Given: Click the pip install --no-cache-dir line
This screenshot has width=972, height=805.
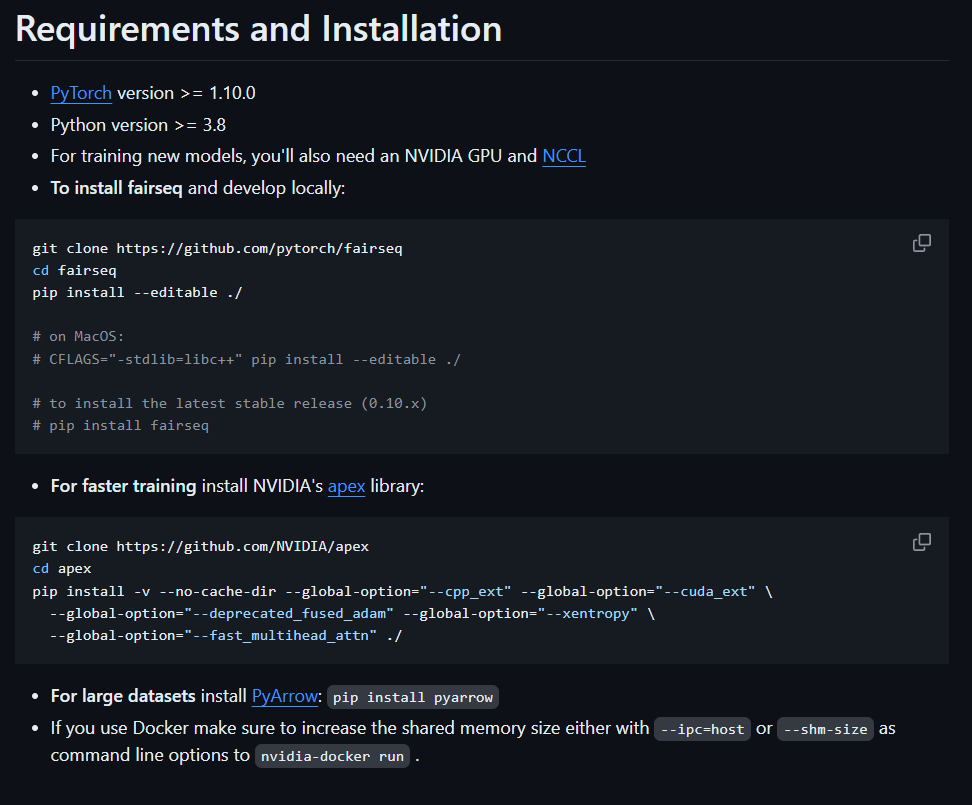Looking at the screenshot, I should pos(402,592).
